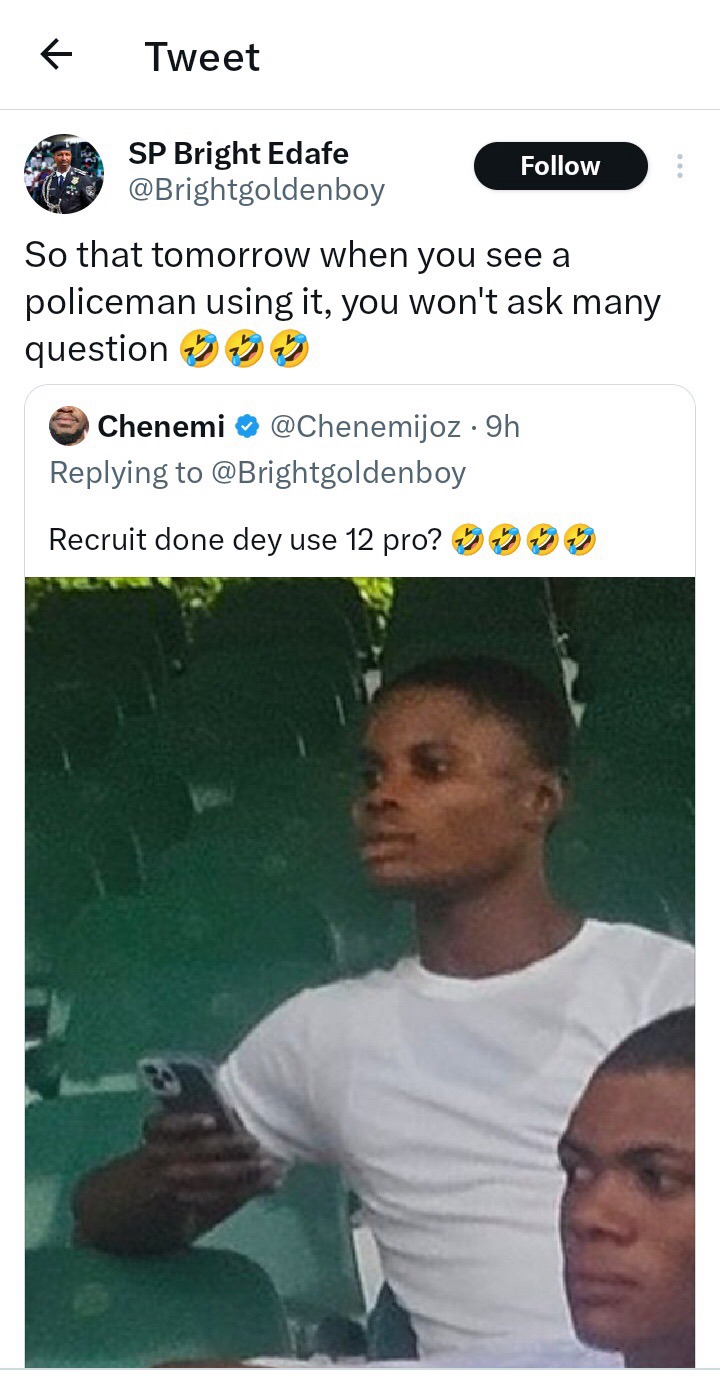Viewport: 720px width, 1380px height.
Task: Open the @Chenemijoz handle
Action: 366,427
